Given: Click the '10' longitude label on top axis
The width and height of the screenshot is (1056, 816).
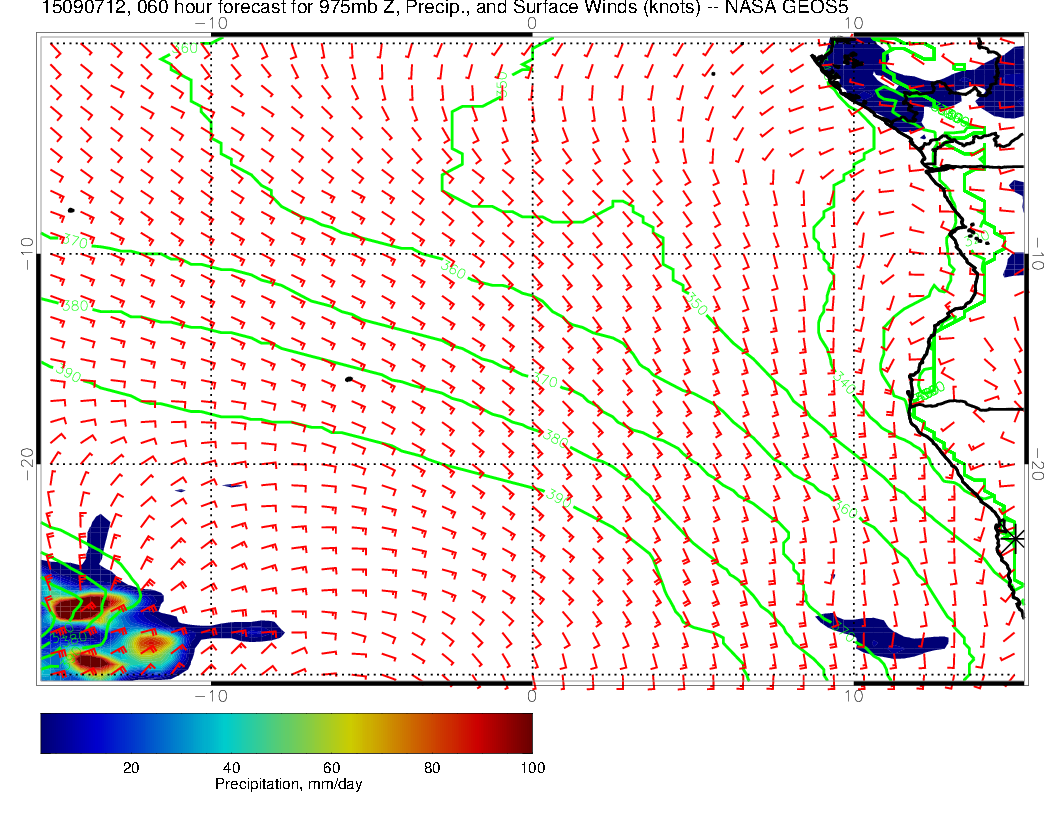Looking at the screenshot, I should tap(853, 23).
